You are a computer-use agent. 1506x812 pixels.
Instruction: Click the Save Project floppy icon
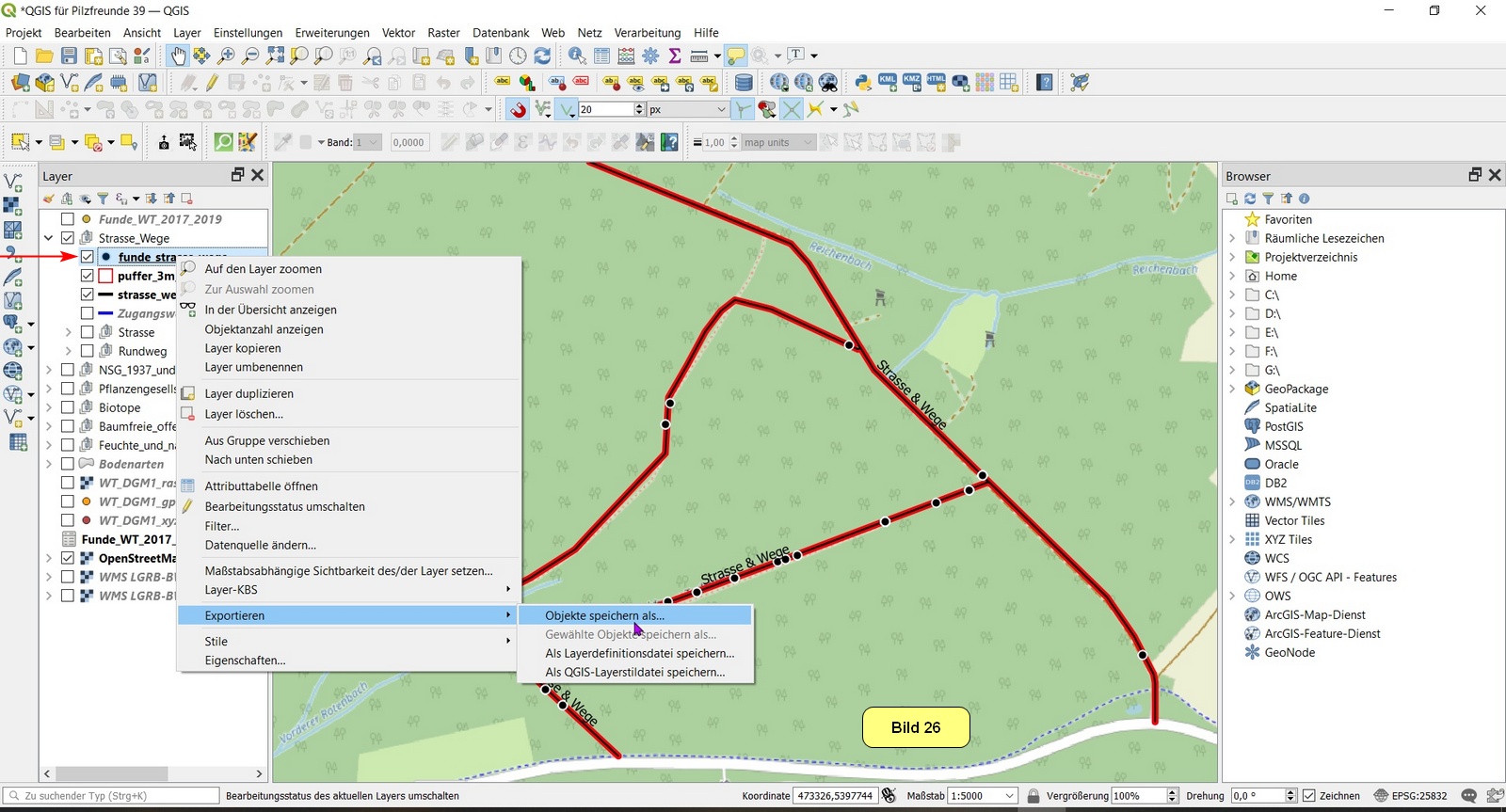[x=69, y=56]
